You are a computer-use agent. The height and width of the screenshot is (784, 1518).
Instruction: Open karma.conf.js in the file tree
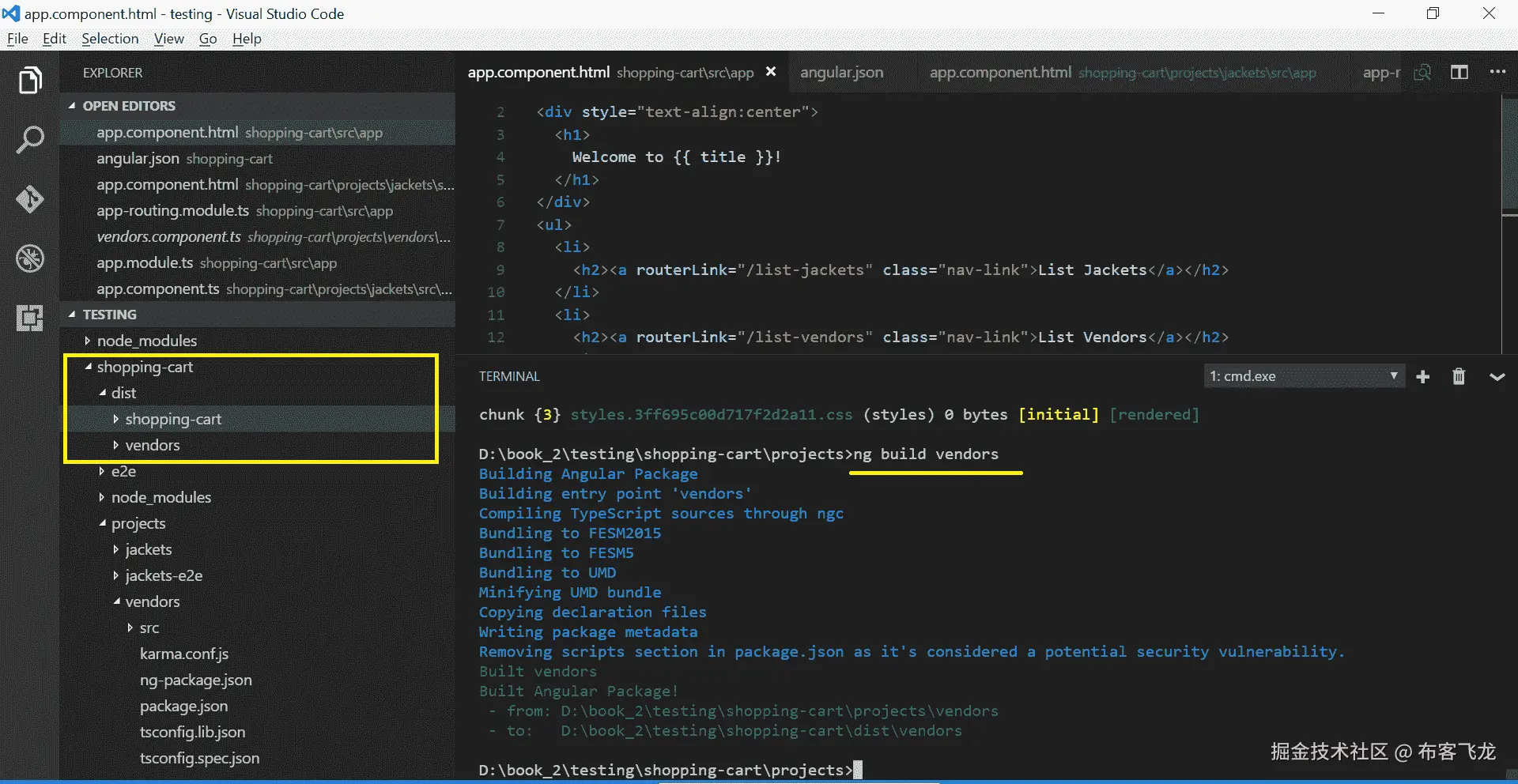click(x=184, y=654)
